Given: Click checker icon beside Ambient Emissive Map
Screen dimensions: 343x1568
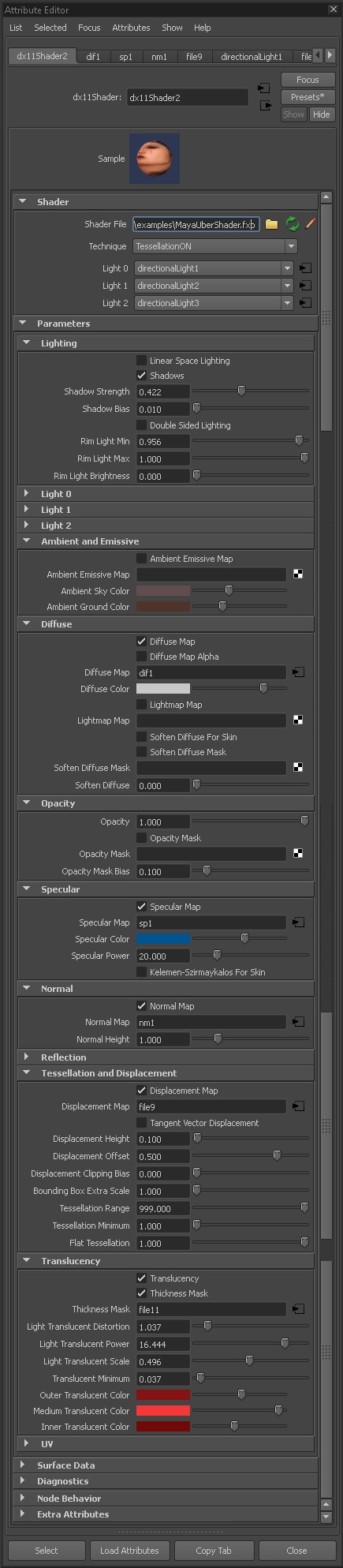Looking at the screenshot, I should point(298,574).
